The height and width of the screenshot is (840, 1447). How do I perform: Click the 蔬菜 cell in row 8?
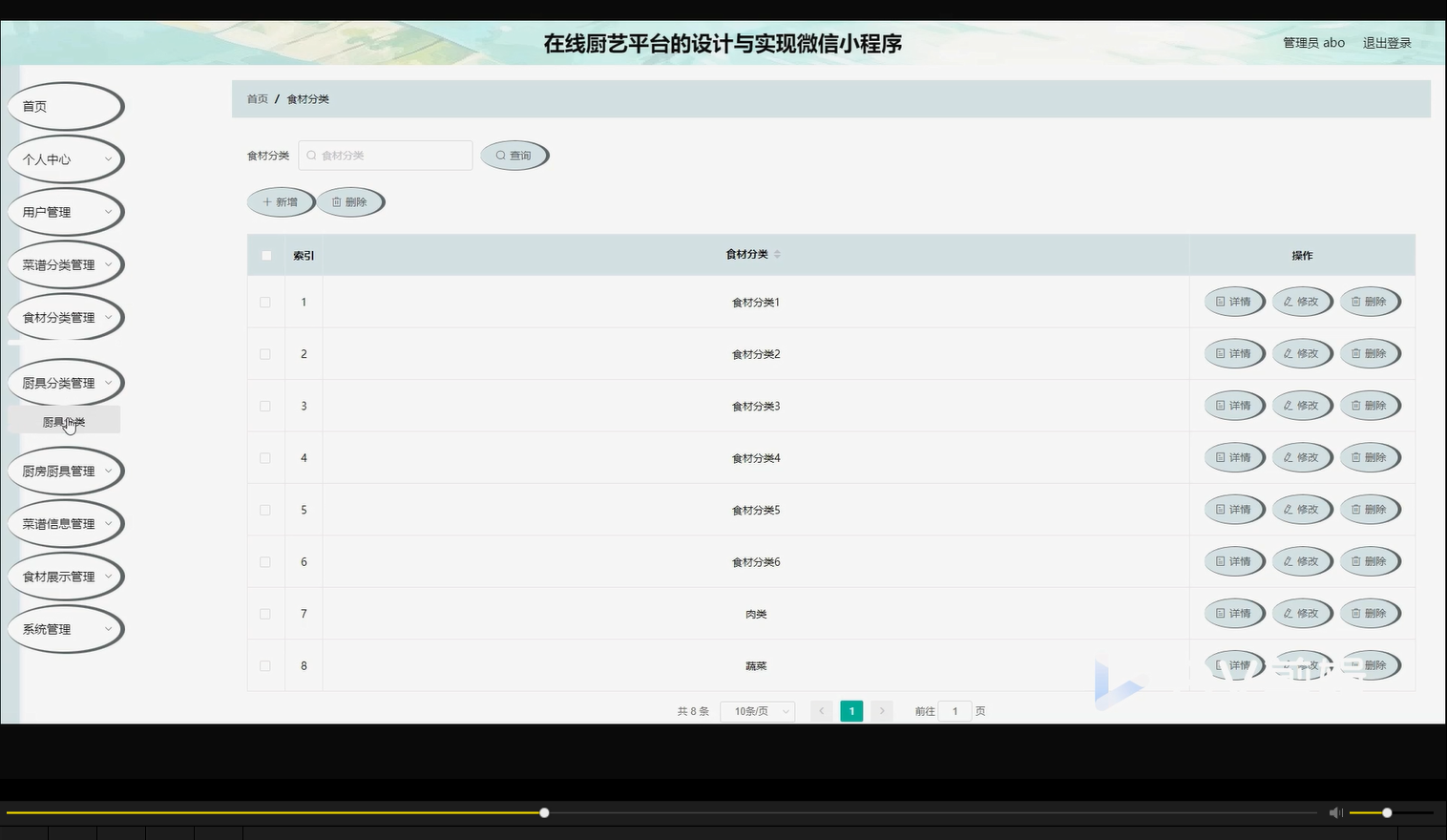click(756, 666)
